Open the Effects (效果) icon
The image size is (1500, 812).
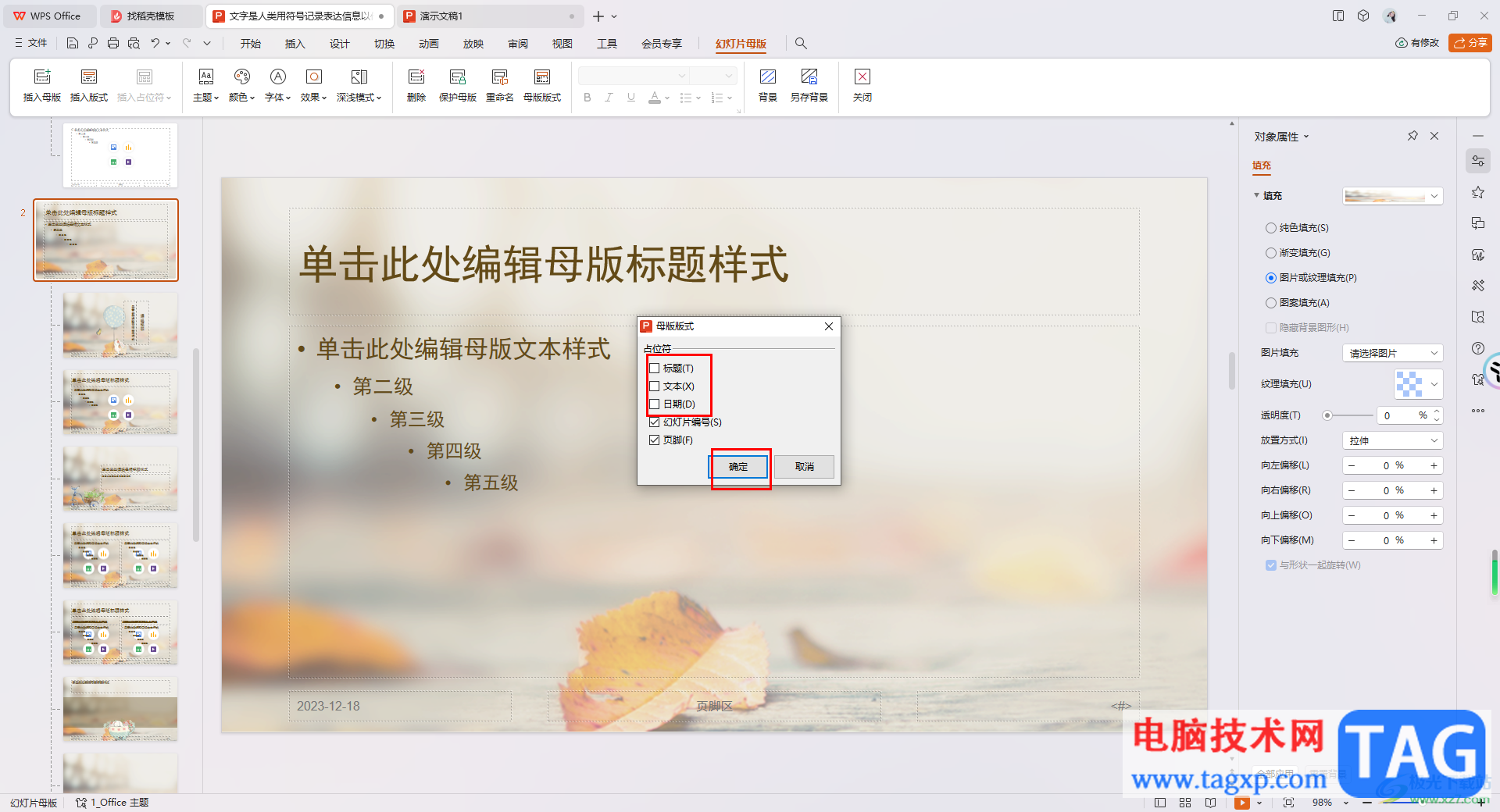[x=314, y=77]
